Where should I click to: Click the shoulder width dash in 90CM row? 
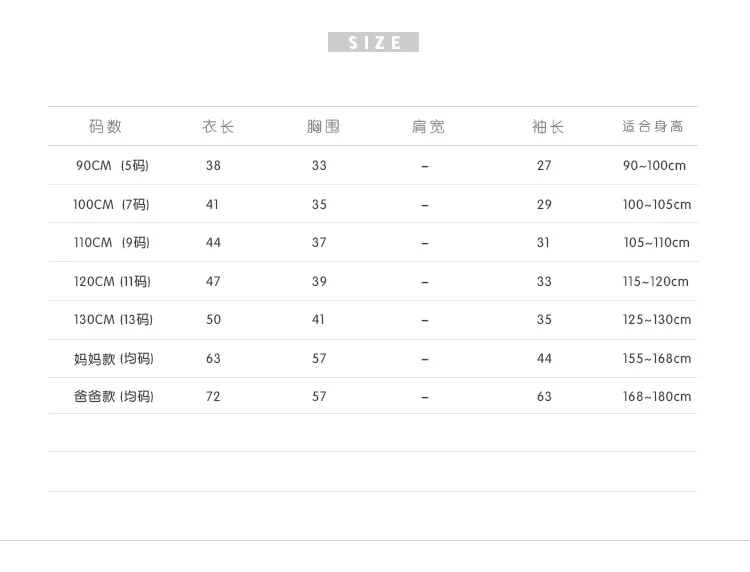[425, 166]
